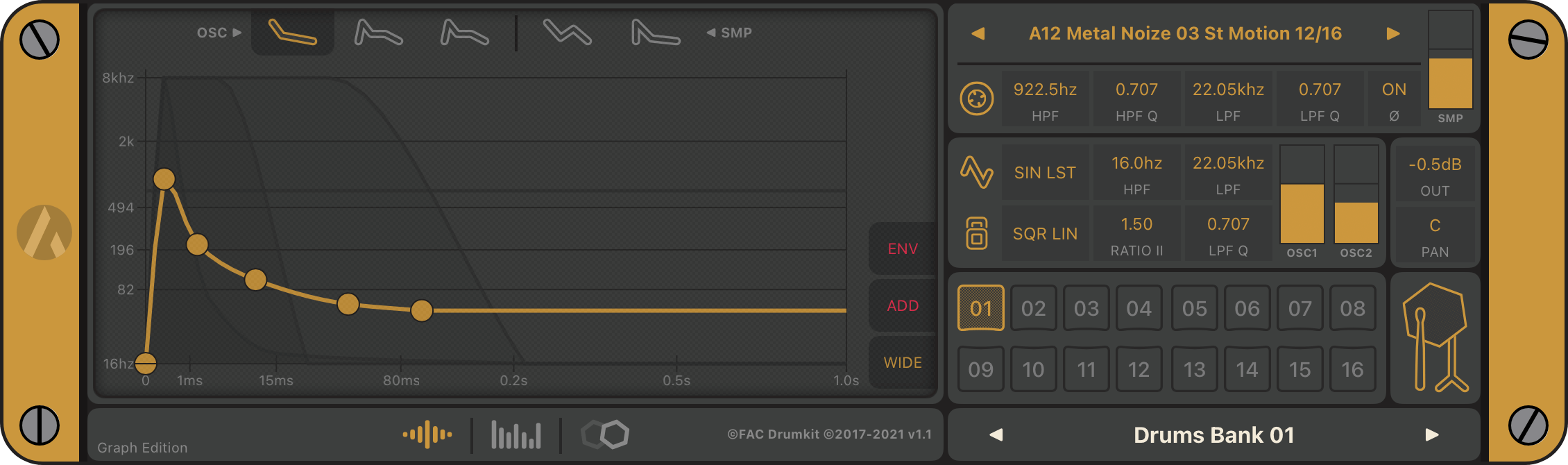
Task: Select drum pad 05
Action: [1194, 308]
